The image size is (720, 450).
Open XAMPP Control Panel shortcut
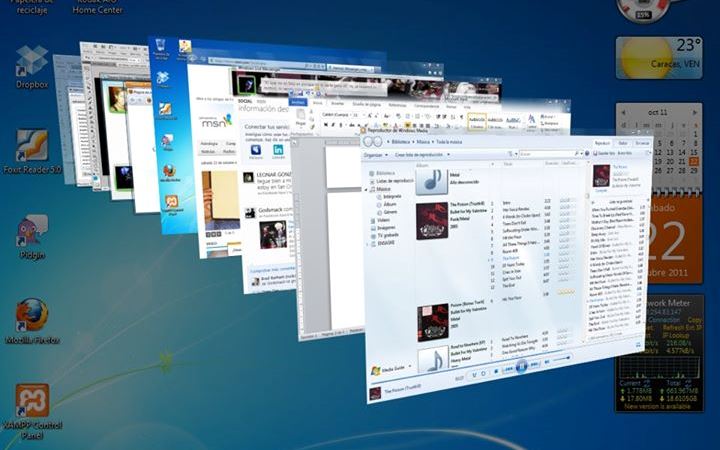(x=32, y=402)
